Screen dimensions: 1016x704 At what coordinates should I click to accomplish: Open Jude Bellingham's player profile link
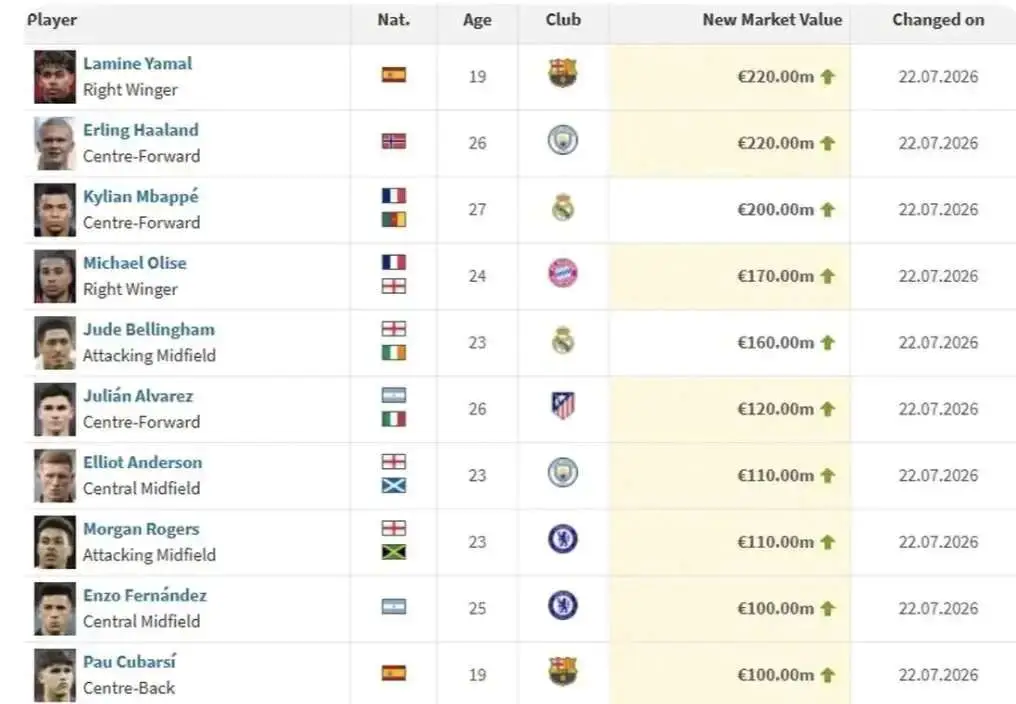point(148,329)
